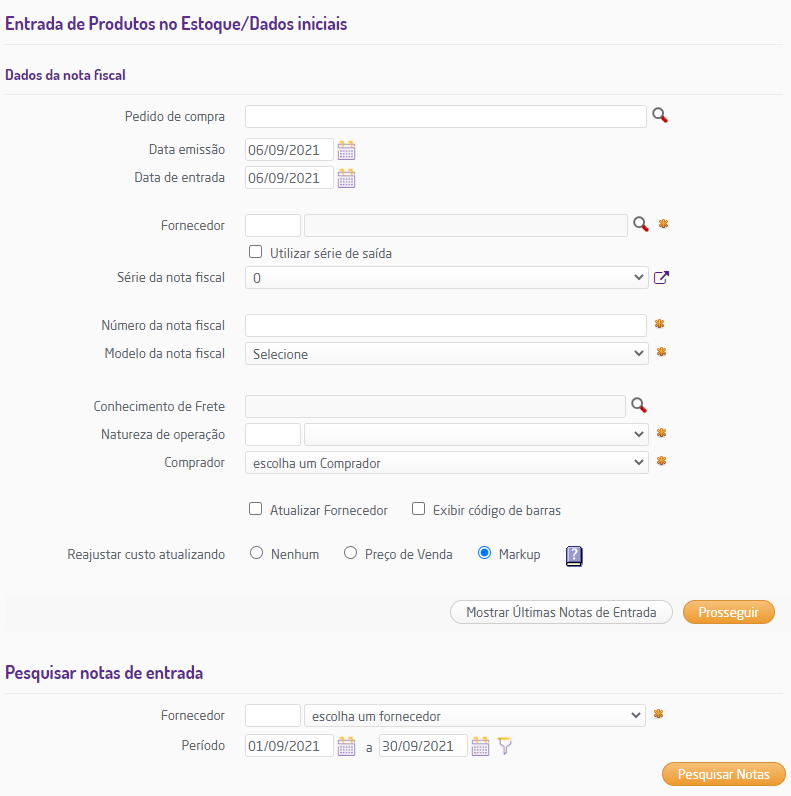This screenshot has width=791, height=796.
Task: Click the Período filter funnel icon
Action: 505,746
